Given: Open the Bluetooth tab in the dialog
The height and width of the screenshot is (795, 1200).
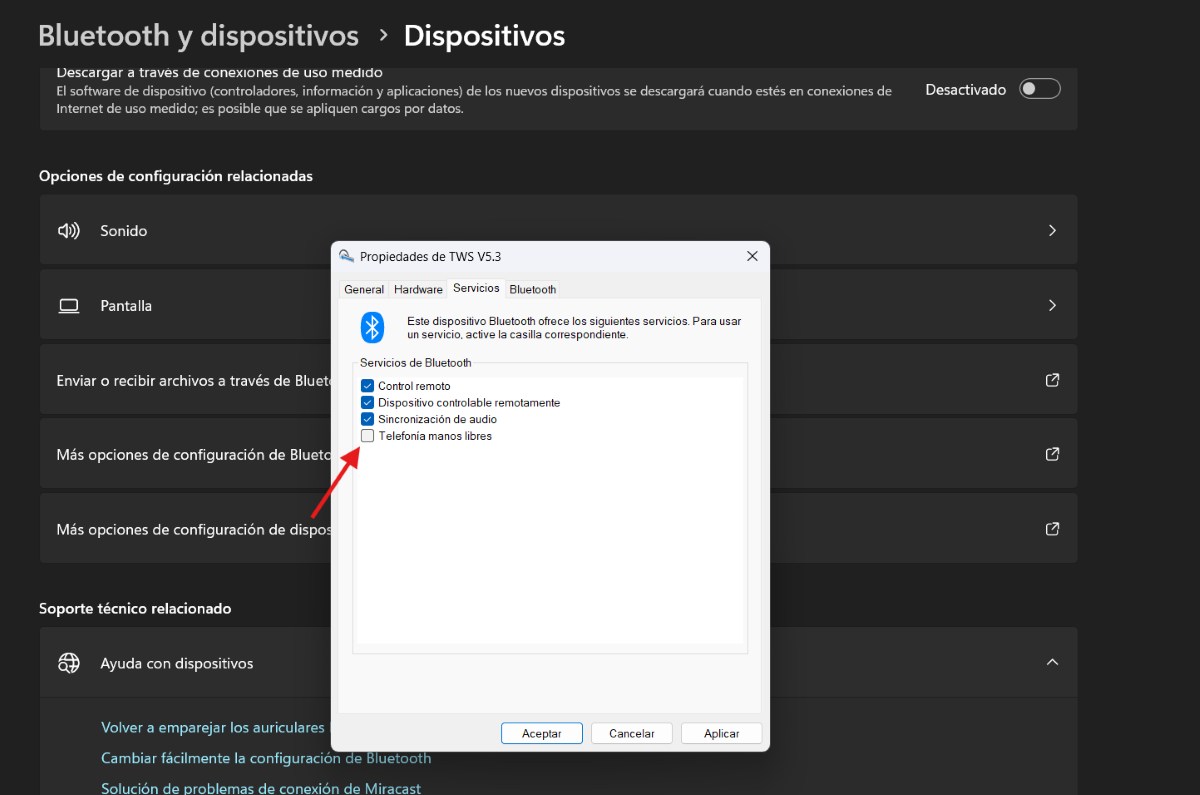Looking at the screenshot, I should (x=532, y=289).
